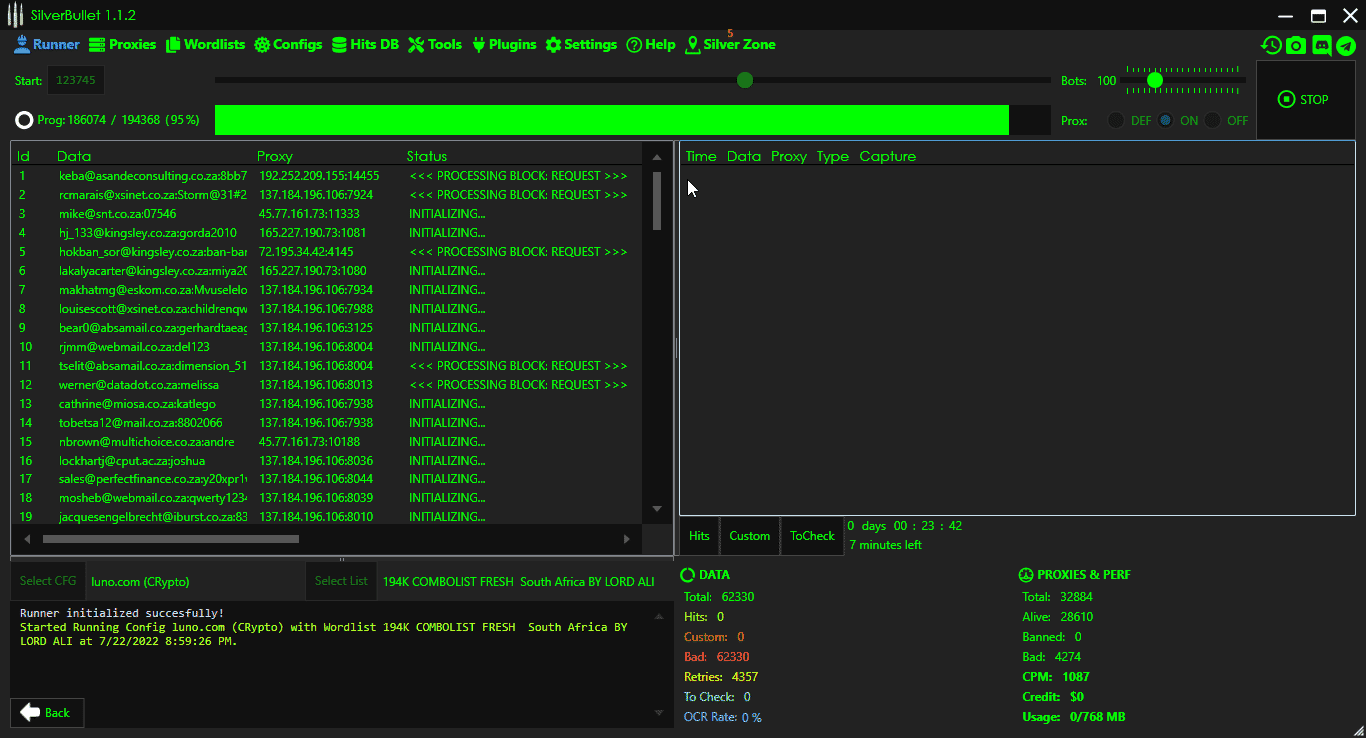Image resolution: width=1366 pixels, height=738 pixels.
Task: Open the history icon in top-right corner
Action: pos(1271,45)
